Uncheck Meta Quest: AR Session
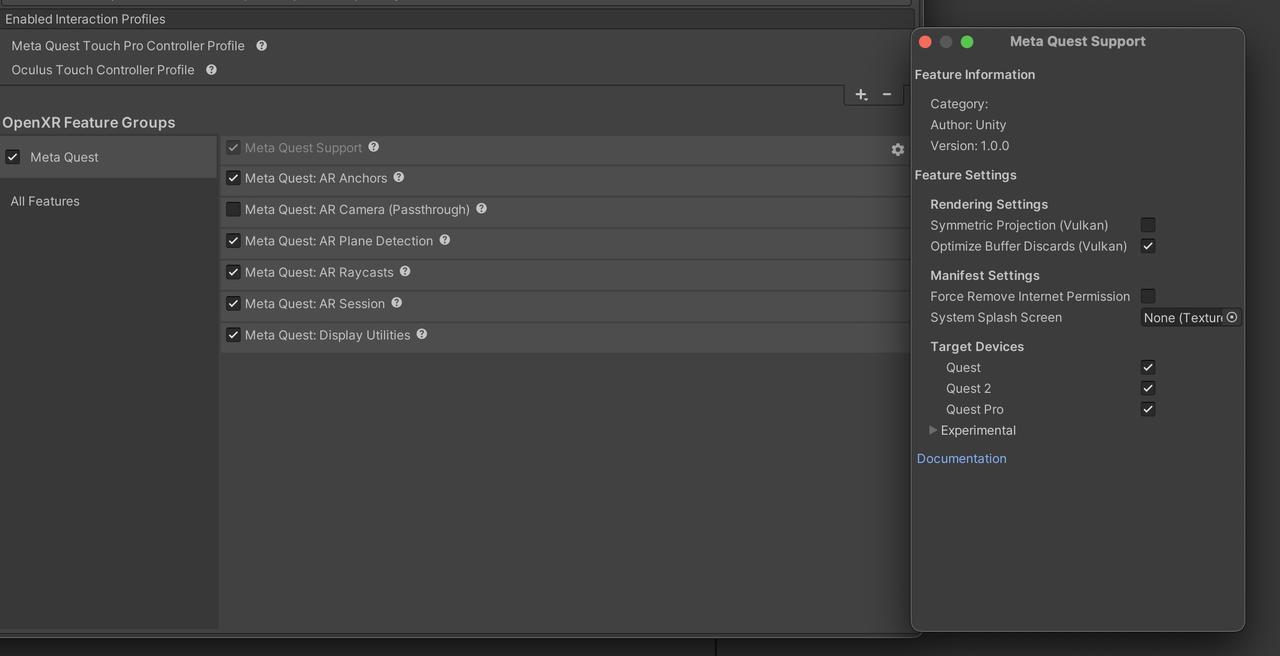1280x656 pixels. [233, 303]
